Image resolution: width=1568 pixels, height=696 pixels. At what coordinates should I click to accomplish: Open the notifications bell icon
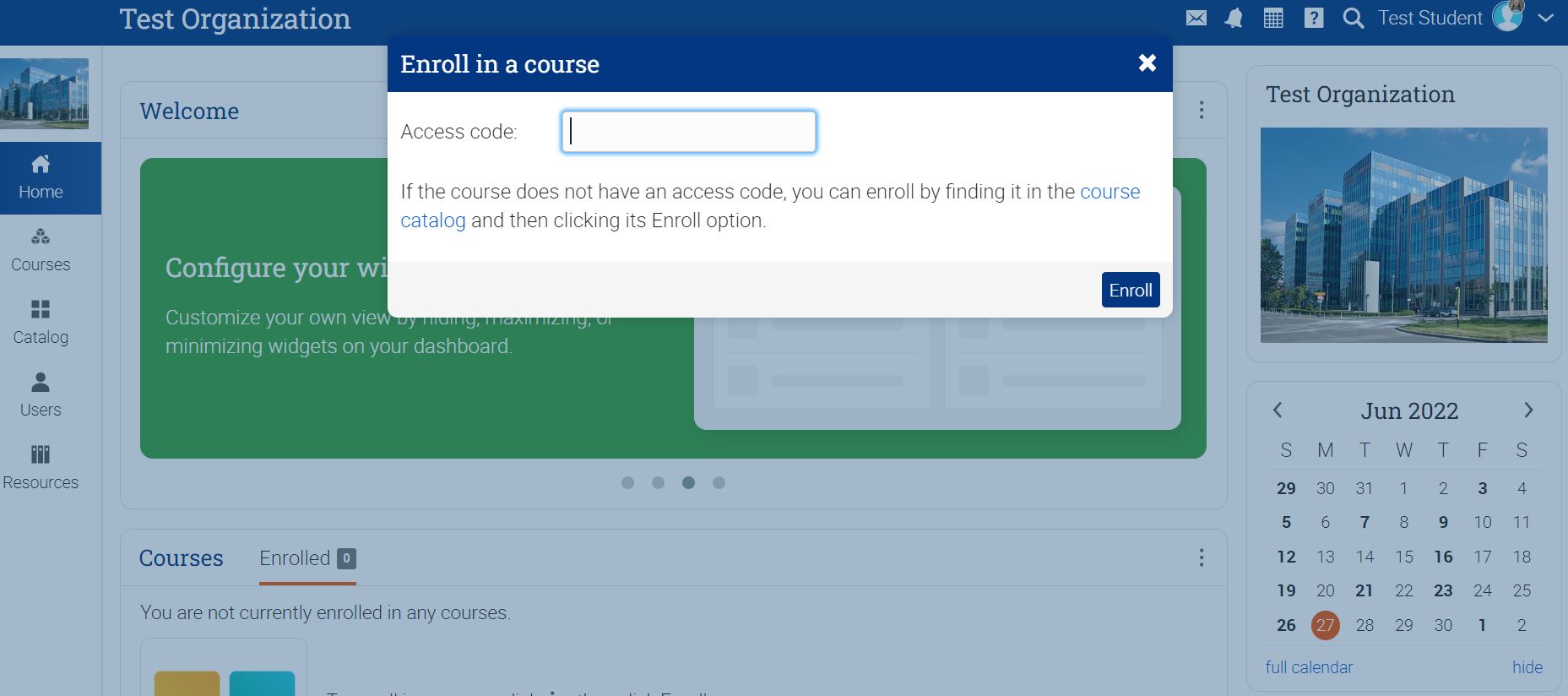[1234, 18]
